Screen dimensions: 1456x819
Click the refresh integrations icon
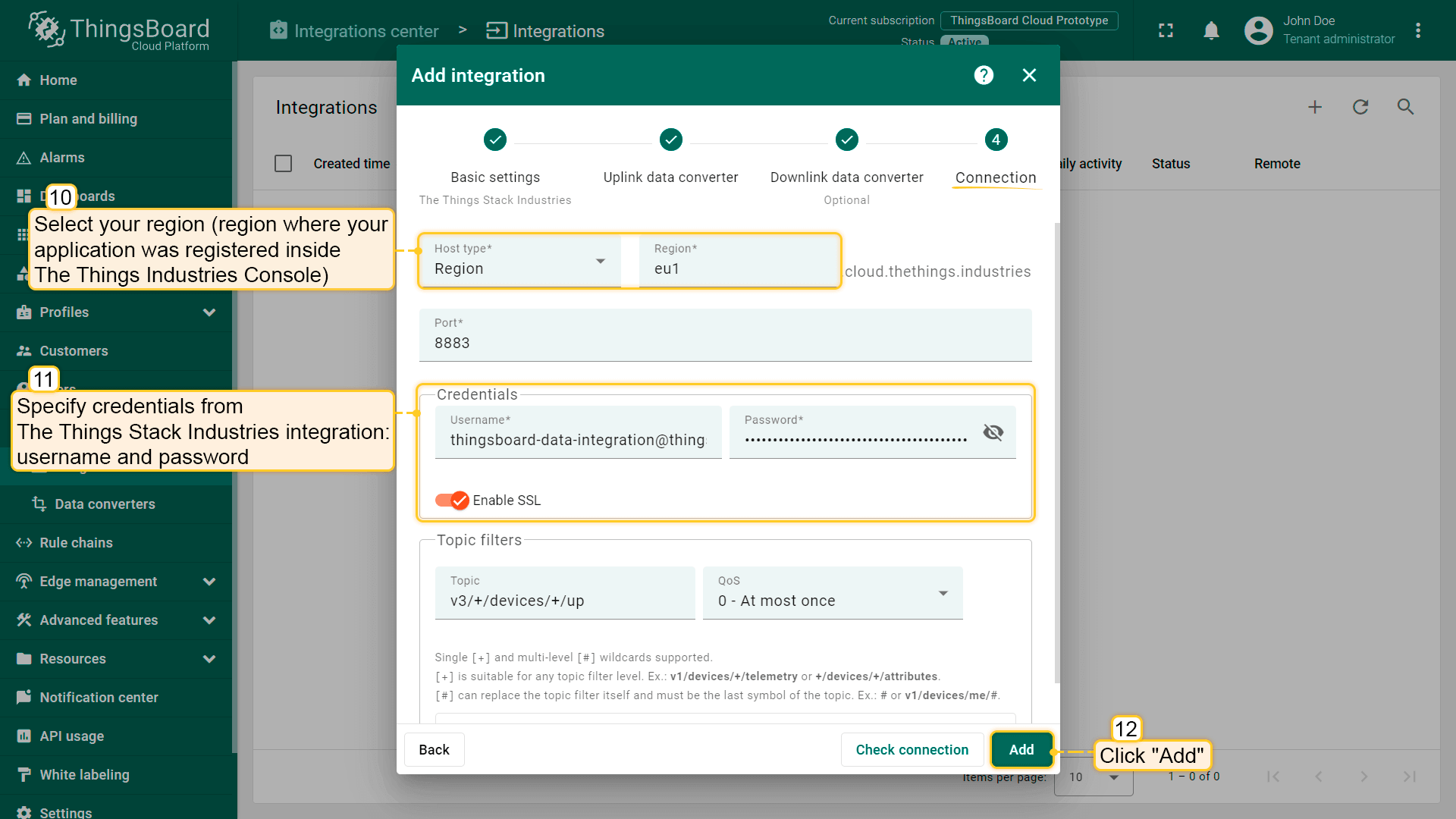click(1360, 107)
